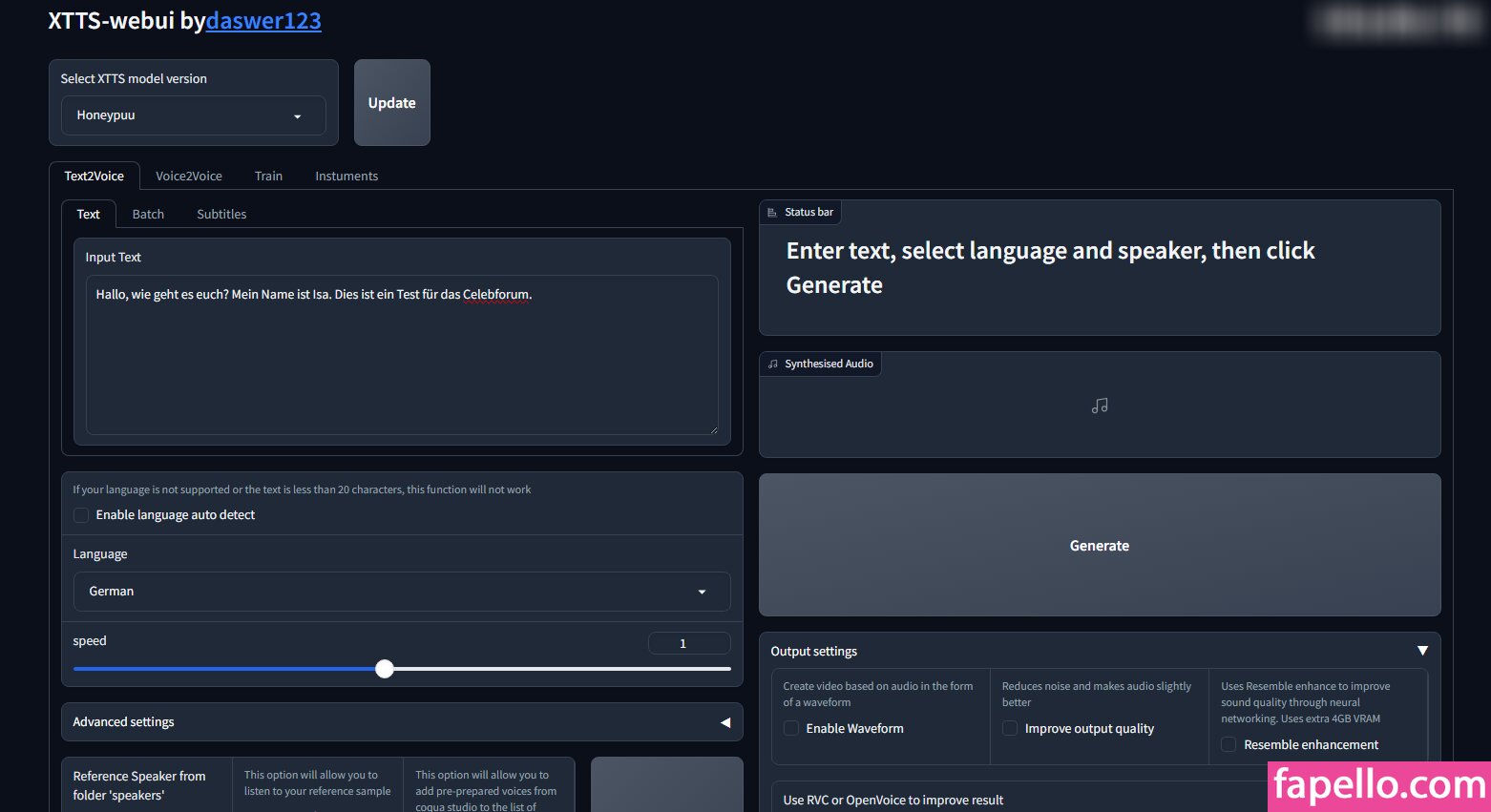Collapse the Output settings panel
The height and width of the screenshot is (812, 1491).
[x=1422, y=651]
